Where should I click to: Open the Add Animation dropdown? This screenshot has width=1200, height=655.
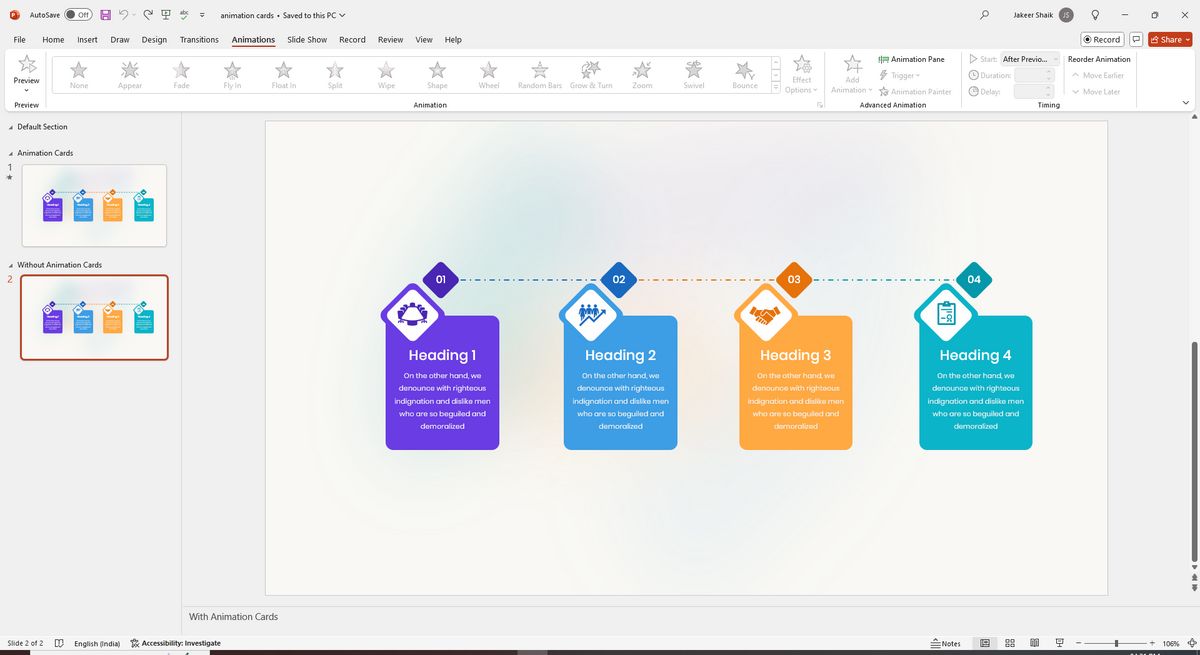[851, 75]
